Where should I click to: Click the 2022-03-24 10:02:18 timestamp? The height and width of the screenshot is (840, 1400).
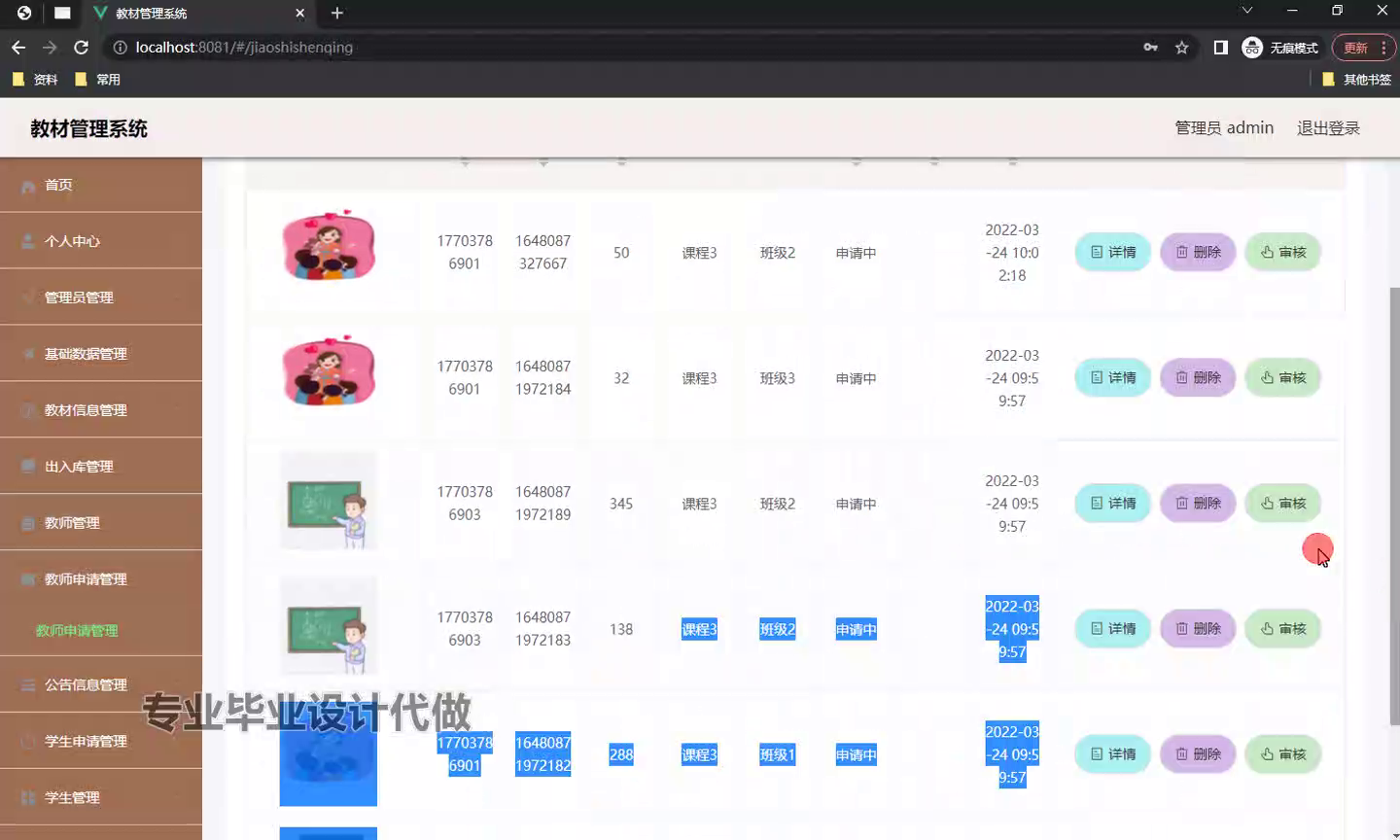pos(1012,253)
